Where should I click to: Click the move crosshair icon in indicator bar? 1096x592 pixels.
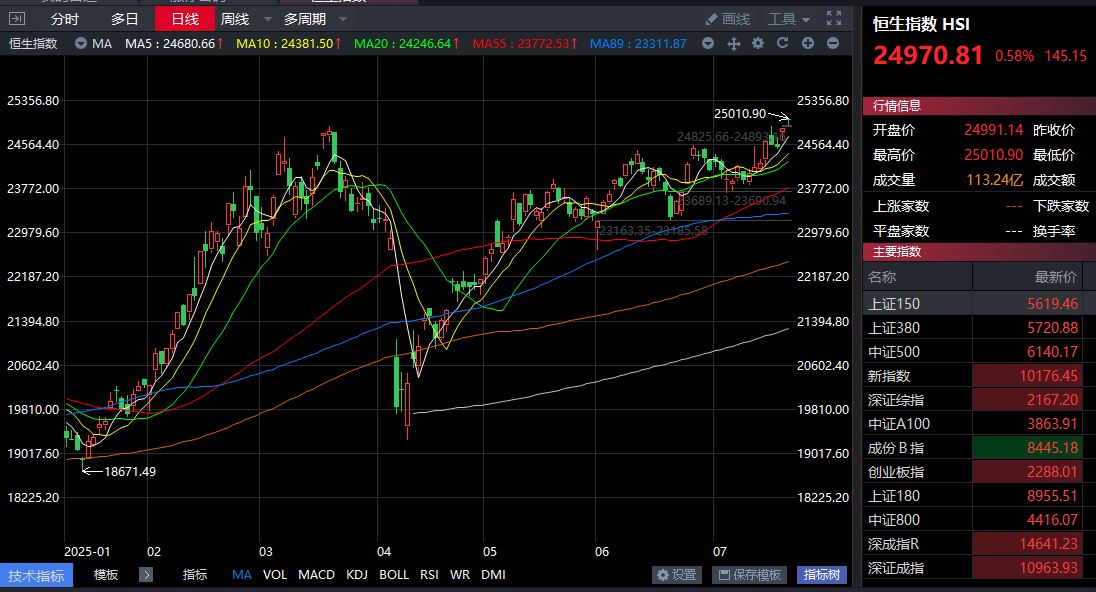733,43
